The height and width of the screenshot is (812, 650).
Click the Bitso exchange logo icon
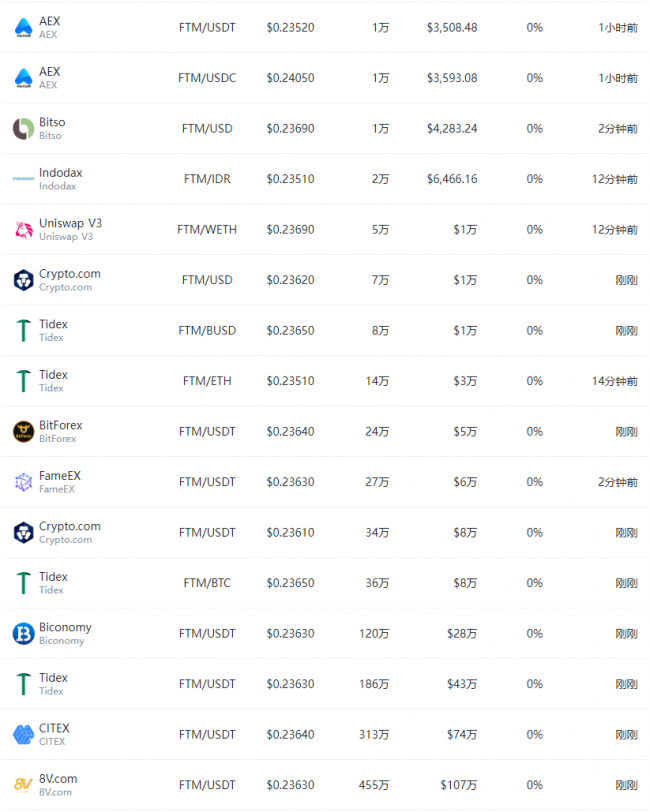click(23, 129)
